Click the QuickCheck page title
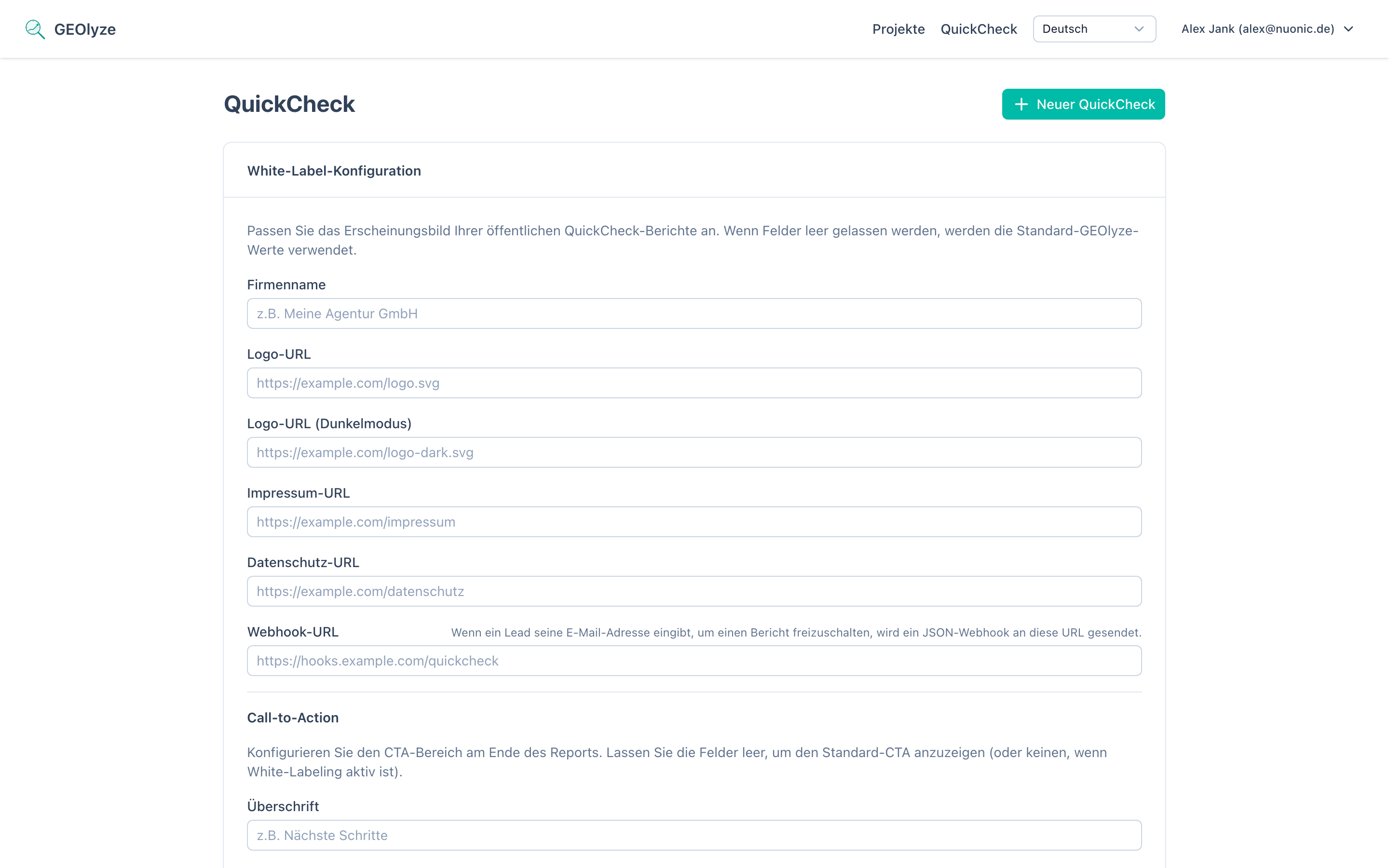The height and width of the screenshot is (868, 1389). point(289,104)
